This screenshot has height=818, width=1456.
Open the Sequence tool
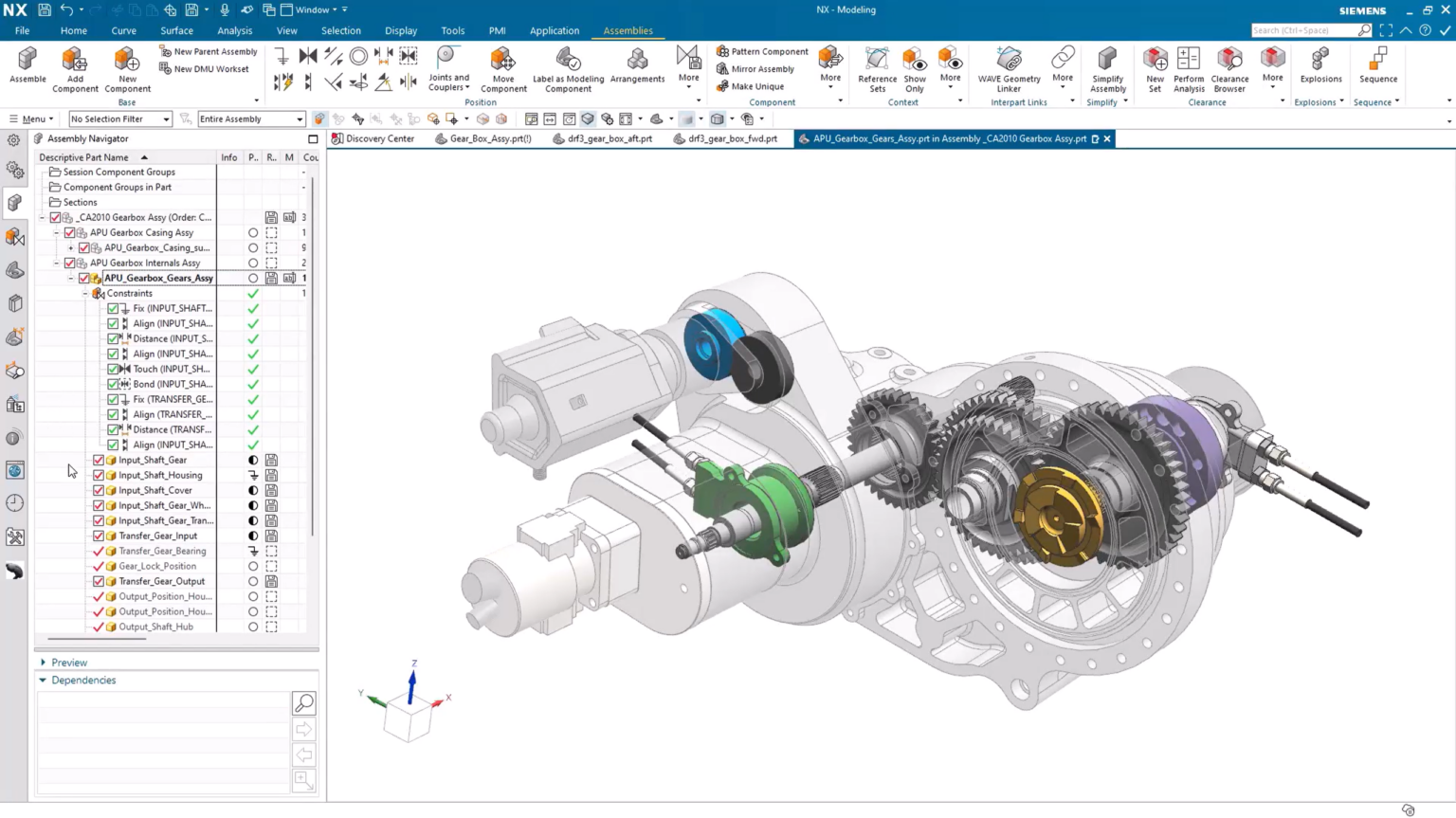tap(1377, 66)
